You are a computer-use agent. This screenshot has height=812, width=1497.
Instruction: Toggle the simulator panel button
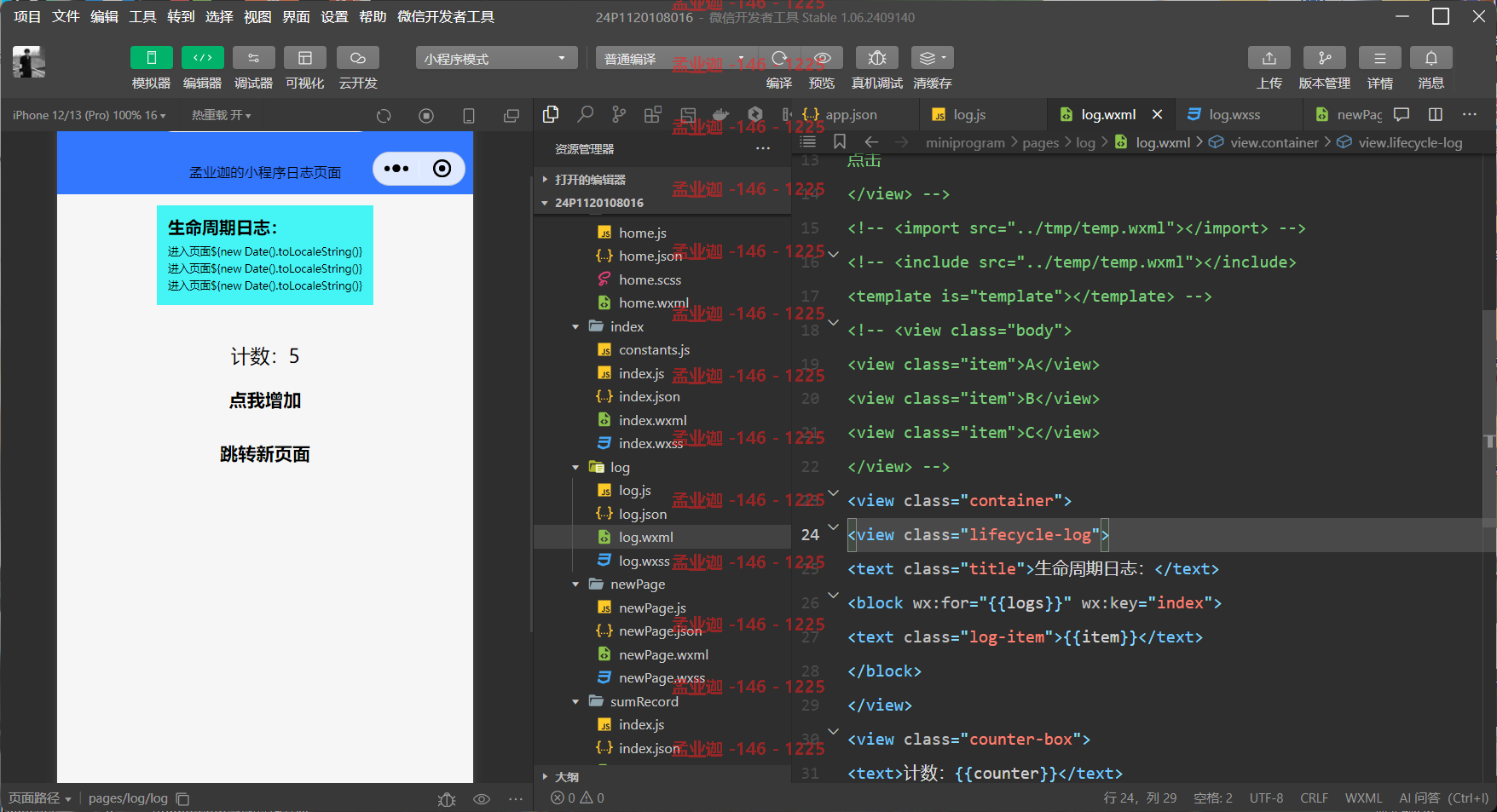(151, 58)
